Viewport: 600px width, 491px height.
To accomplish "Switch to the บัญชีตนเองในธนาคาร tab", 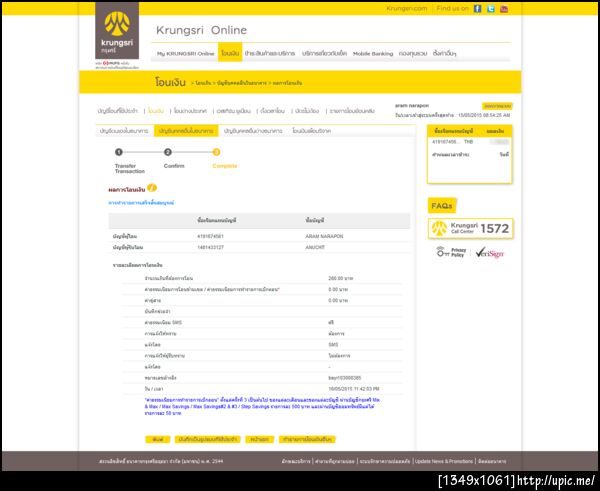I will (x=124, y=131).
